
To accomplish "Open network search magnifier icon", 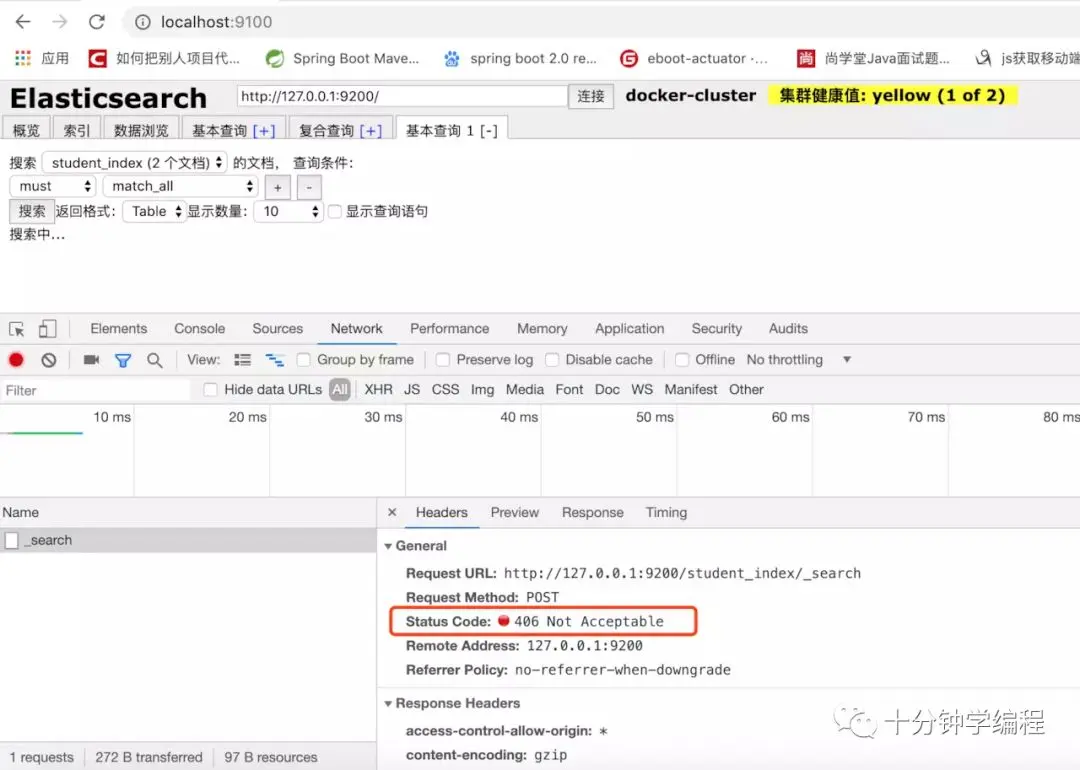I will coord(155,360).
